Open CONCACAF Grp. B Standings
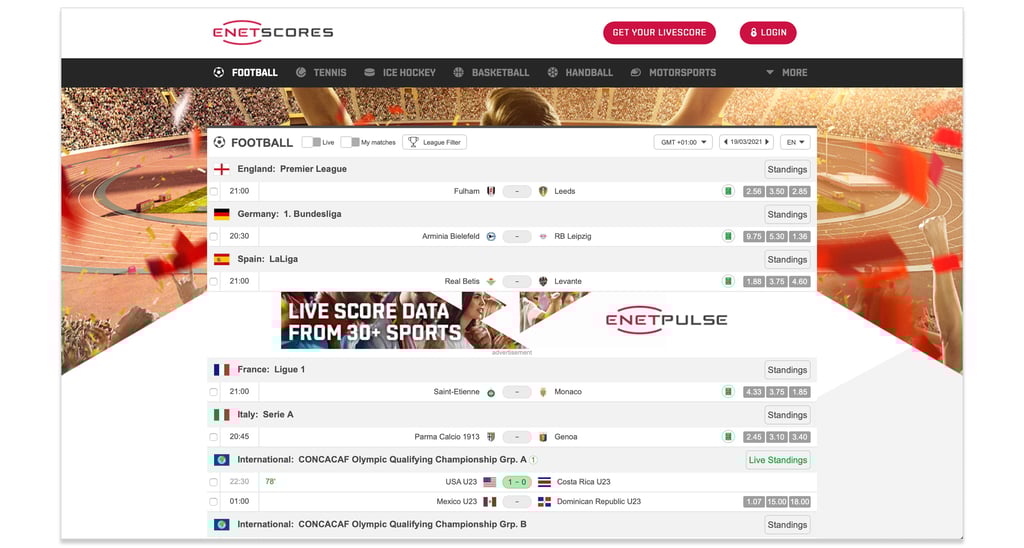1024x548 pixels. tap(787, 524)
